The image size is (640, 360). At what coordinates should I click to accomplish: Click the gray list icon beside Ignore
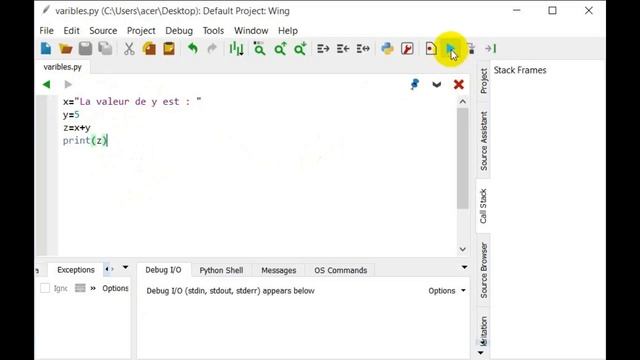pos(80,288)
